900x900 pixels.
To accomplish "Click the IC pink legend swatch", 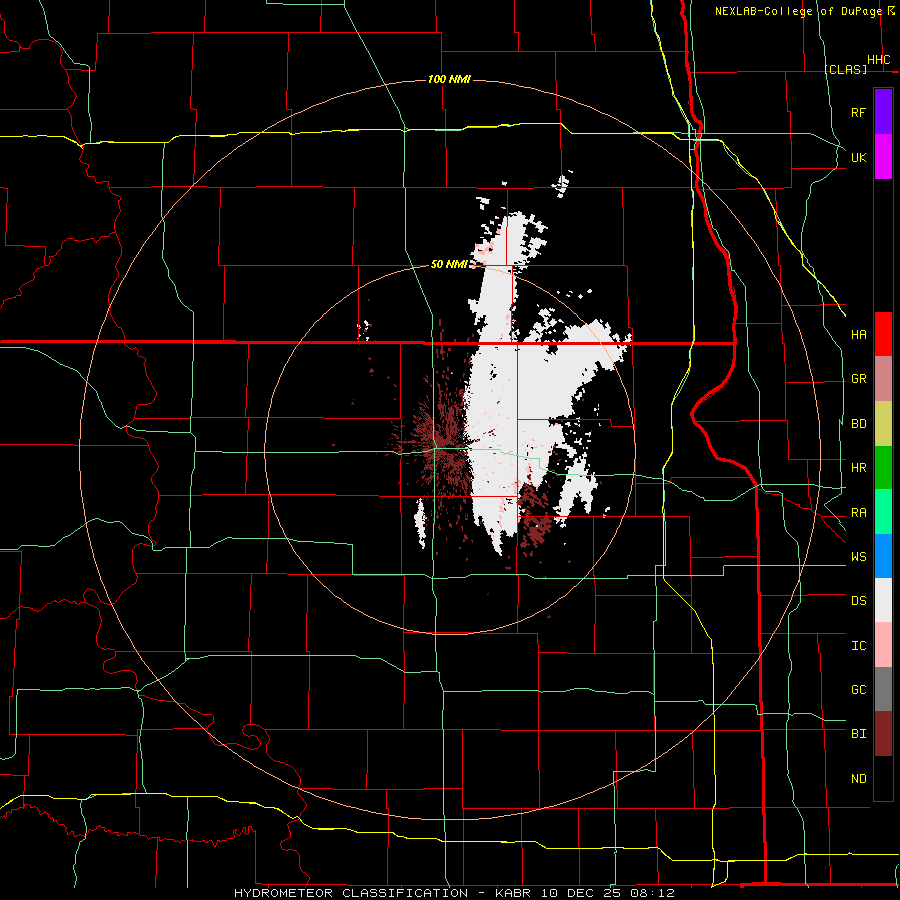I will [x=883, y=645].
